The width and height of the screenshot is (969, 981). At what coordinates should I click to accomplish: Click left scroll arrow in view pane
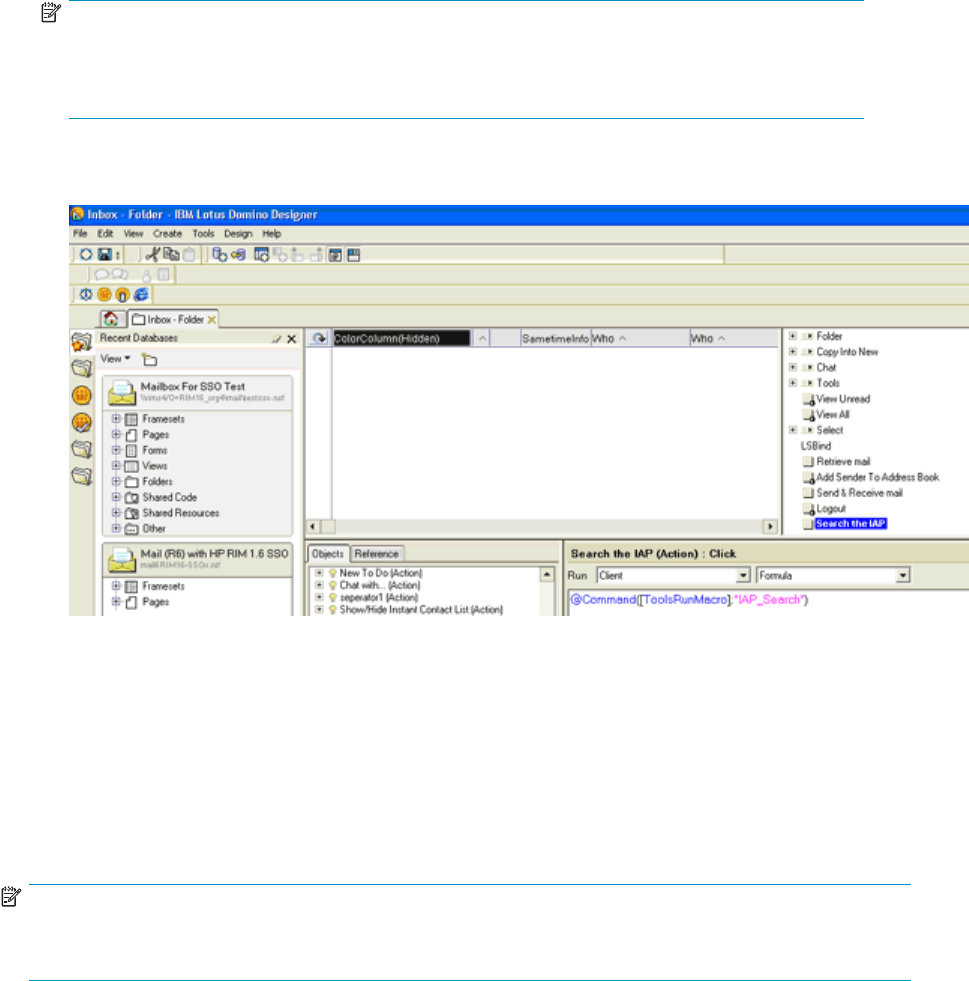click(312, 527)
